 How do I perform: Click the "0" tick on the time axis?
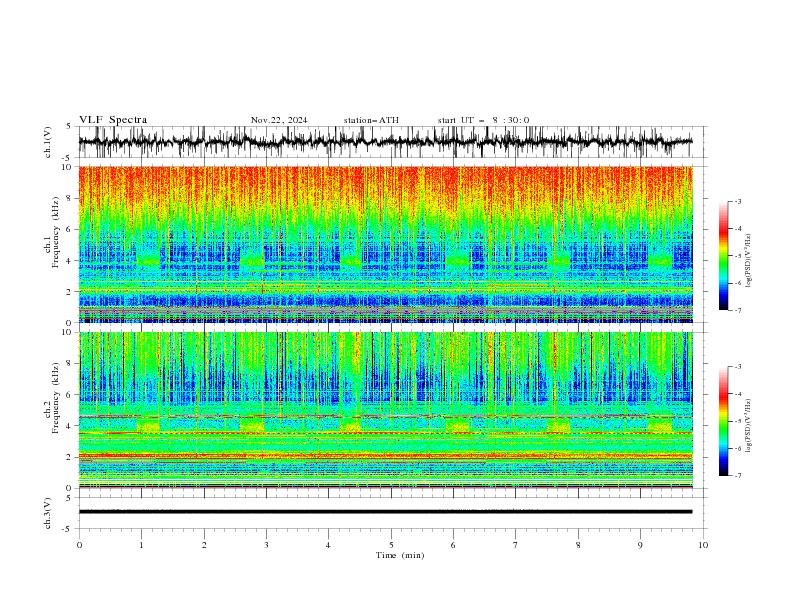click(x=79, y=545)
